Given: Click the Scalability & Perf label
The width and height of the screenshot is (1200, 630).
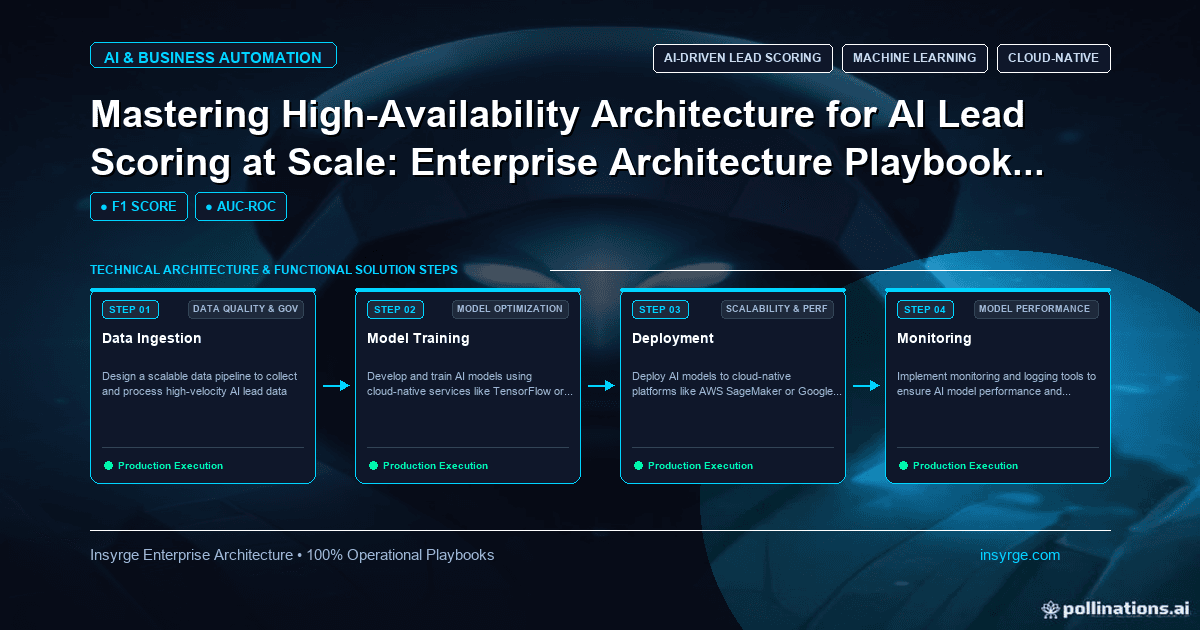Looking at the screenshot, I should click(778, 309).
